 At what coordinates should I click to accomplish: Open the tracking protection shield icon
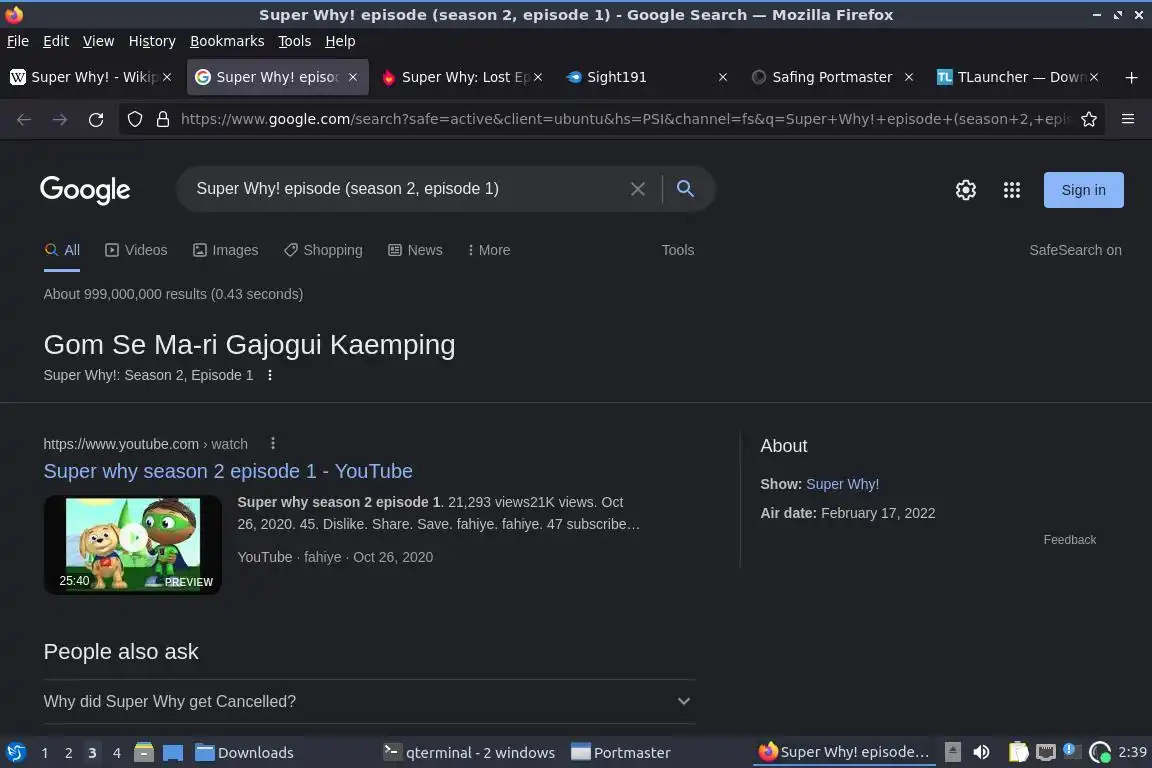click(134, 119)
